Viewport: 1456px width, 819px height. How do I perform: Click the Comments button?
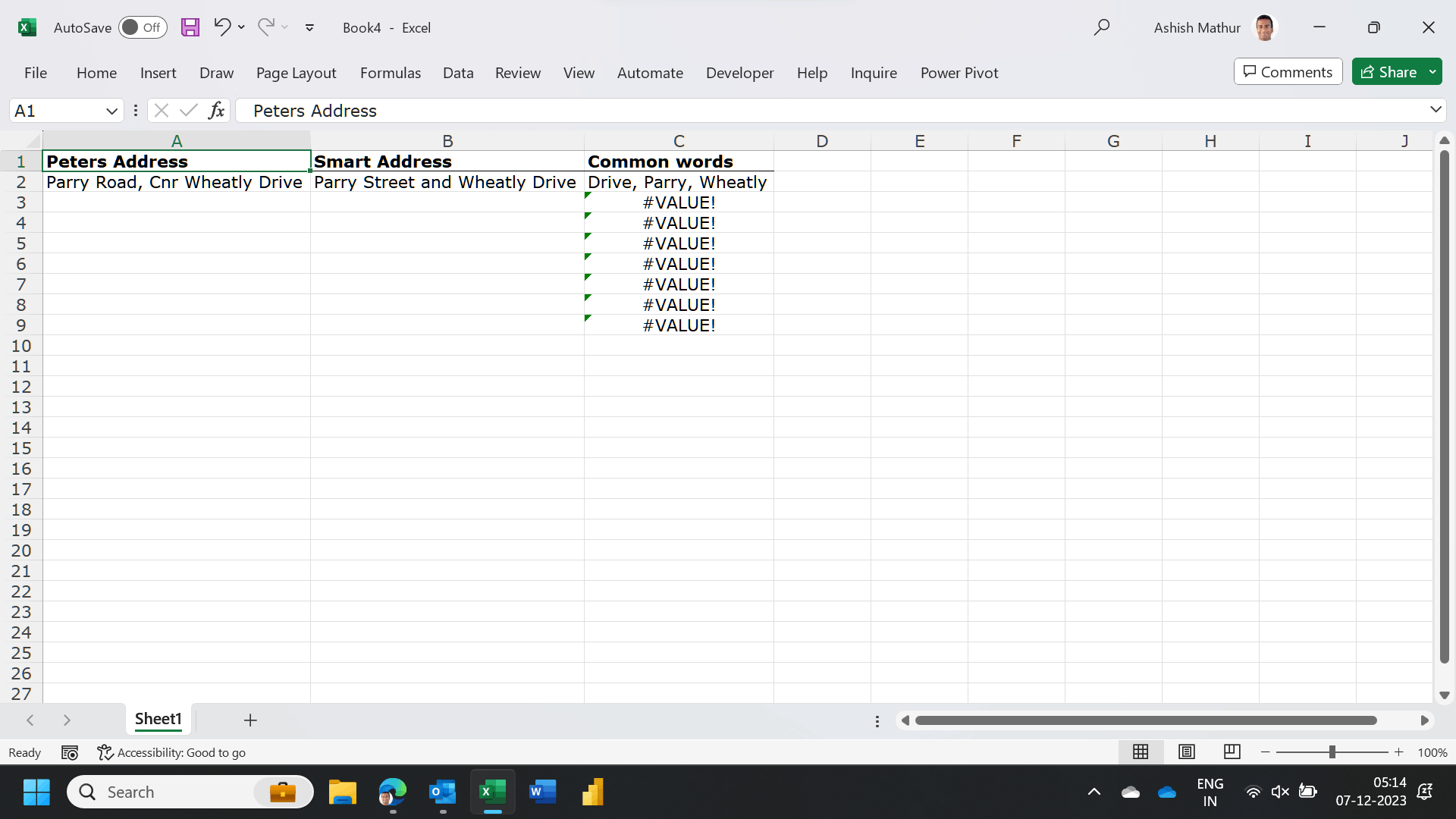(1288, 72)
